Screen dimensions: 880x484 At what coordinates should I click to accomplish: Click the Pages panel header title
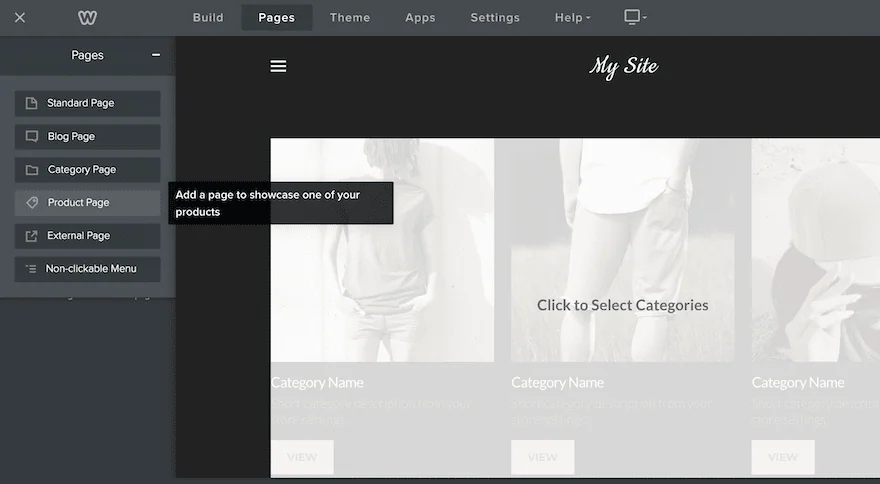pos(87,55)
